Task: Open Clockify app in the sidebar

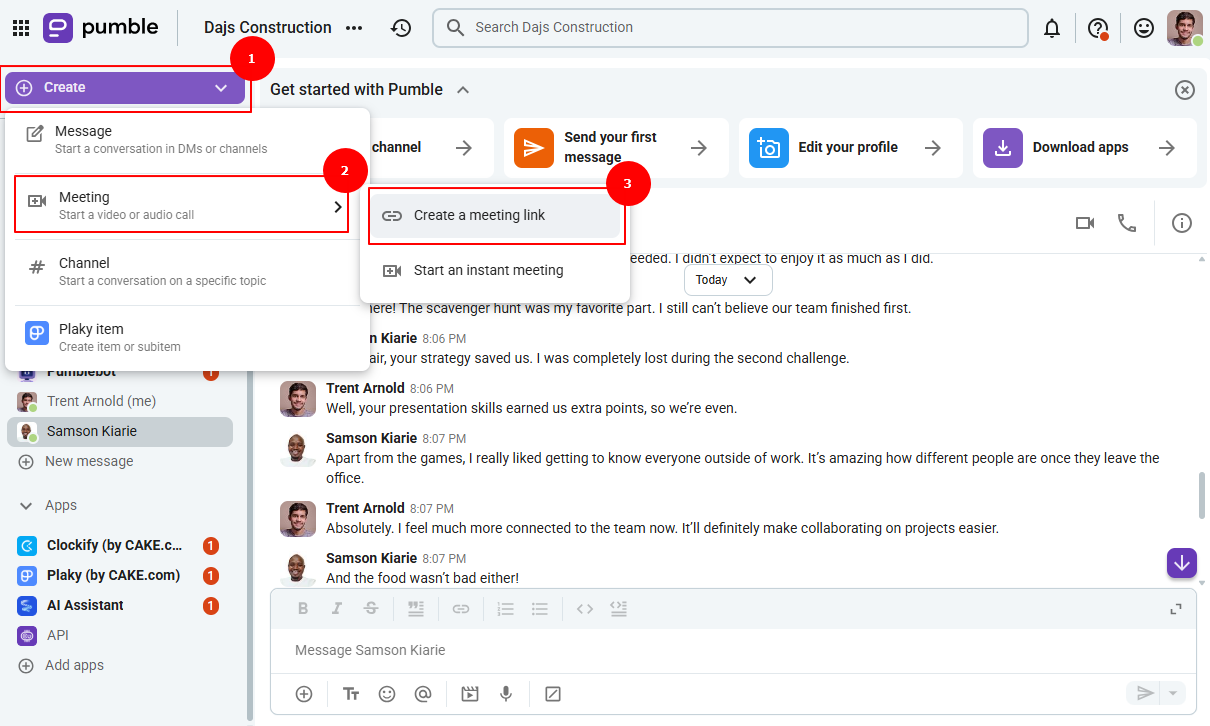Action: [x=120, y=546]
